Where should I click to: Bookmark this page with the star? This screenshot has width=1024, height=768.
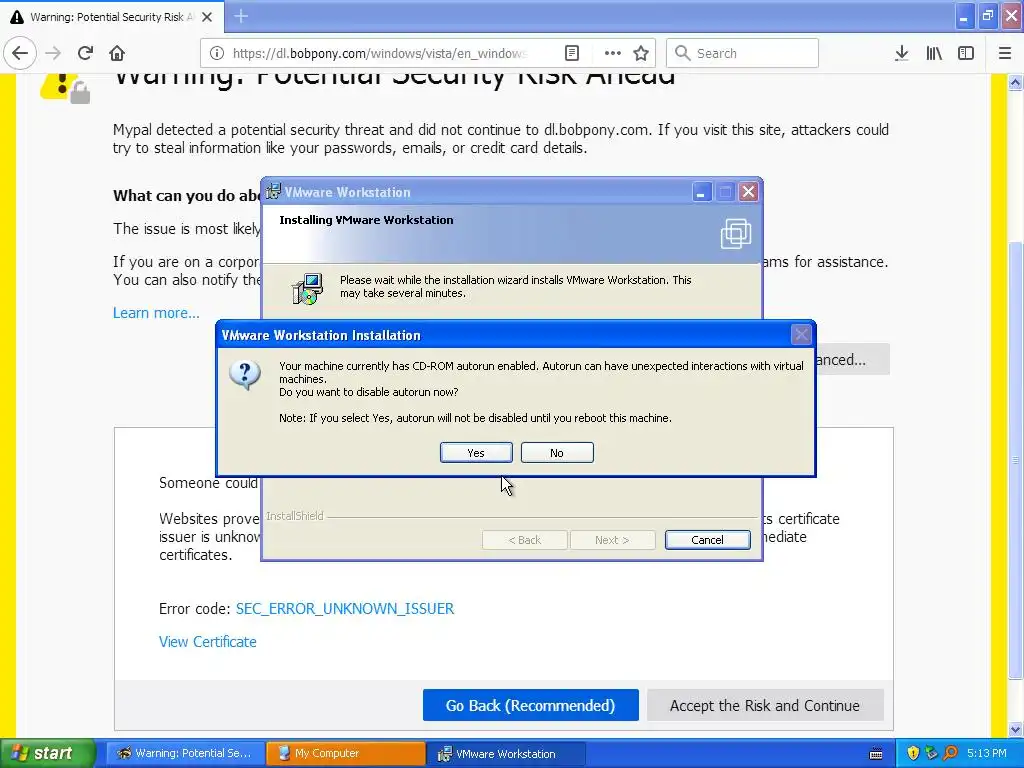[641, 53]
